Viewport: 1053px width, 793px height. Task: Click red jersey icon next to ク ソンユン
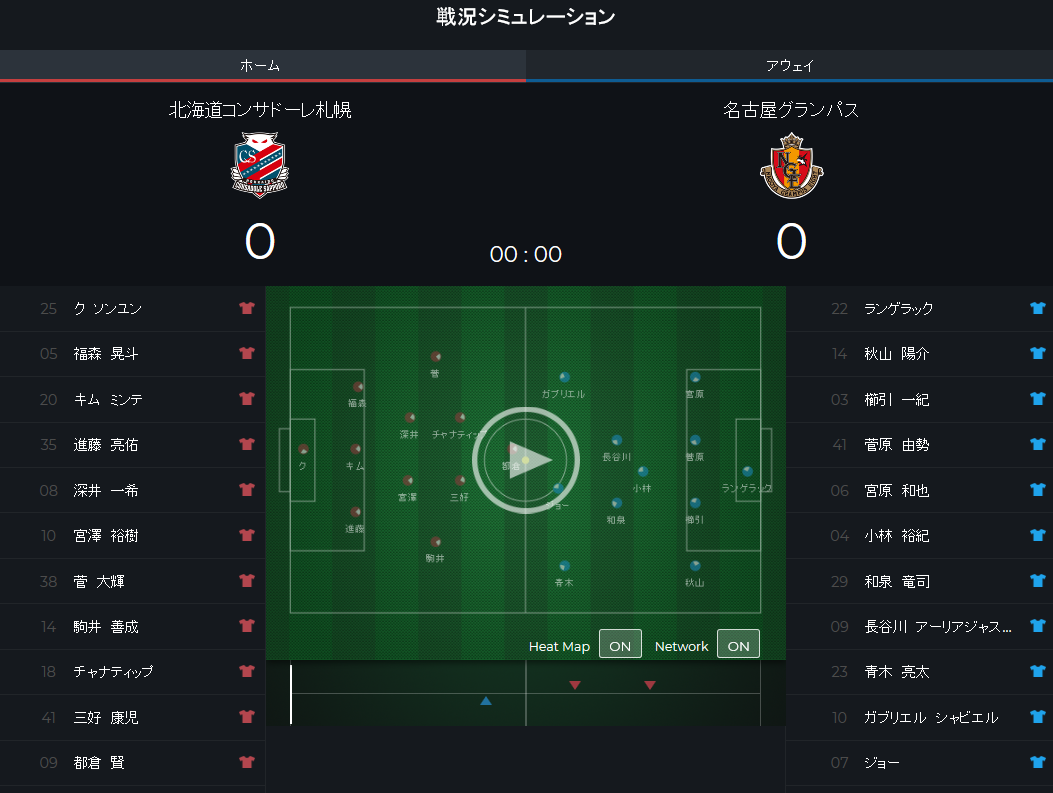point(247,308)
